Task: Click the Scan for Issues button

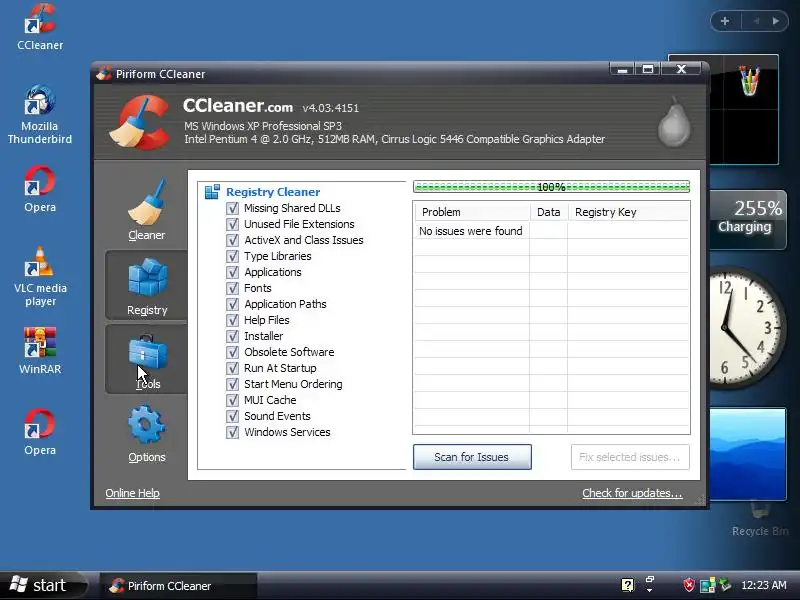Action: pos(472,457)
